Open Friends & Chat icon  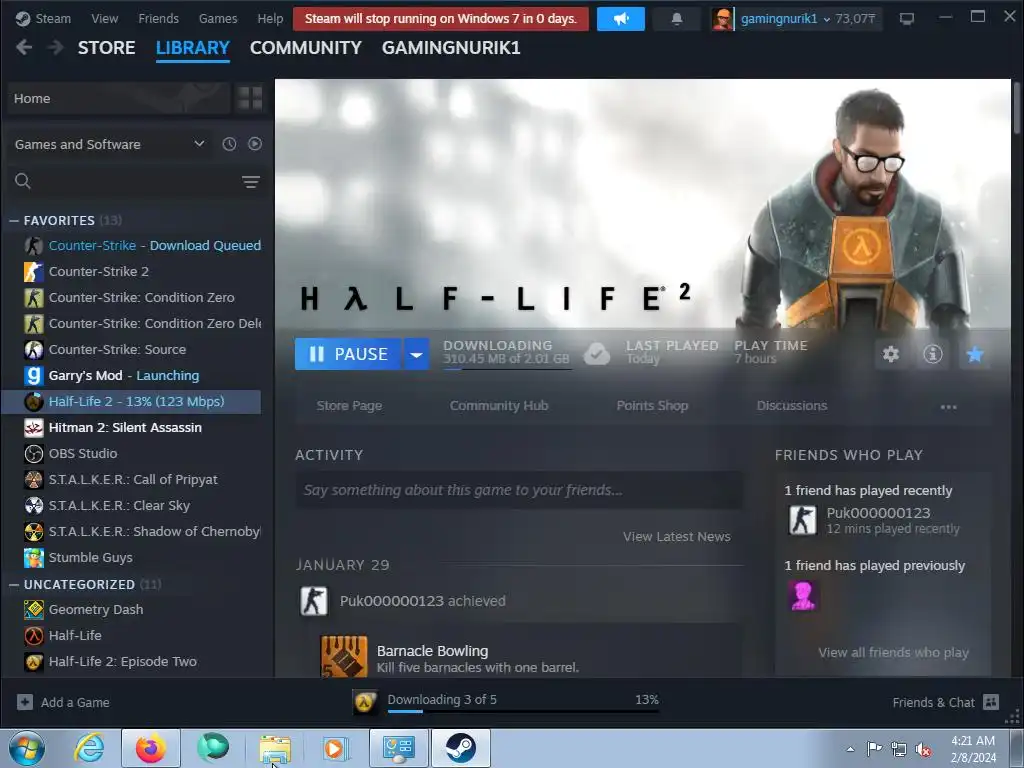[x=991, y=702]
